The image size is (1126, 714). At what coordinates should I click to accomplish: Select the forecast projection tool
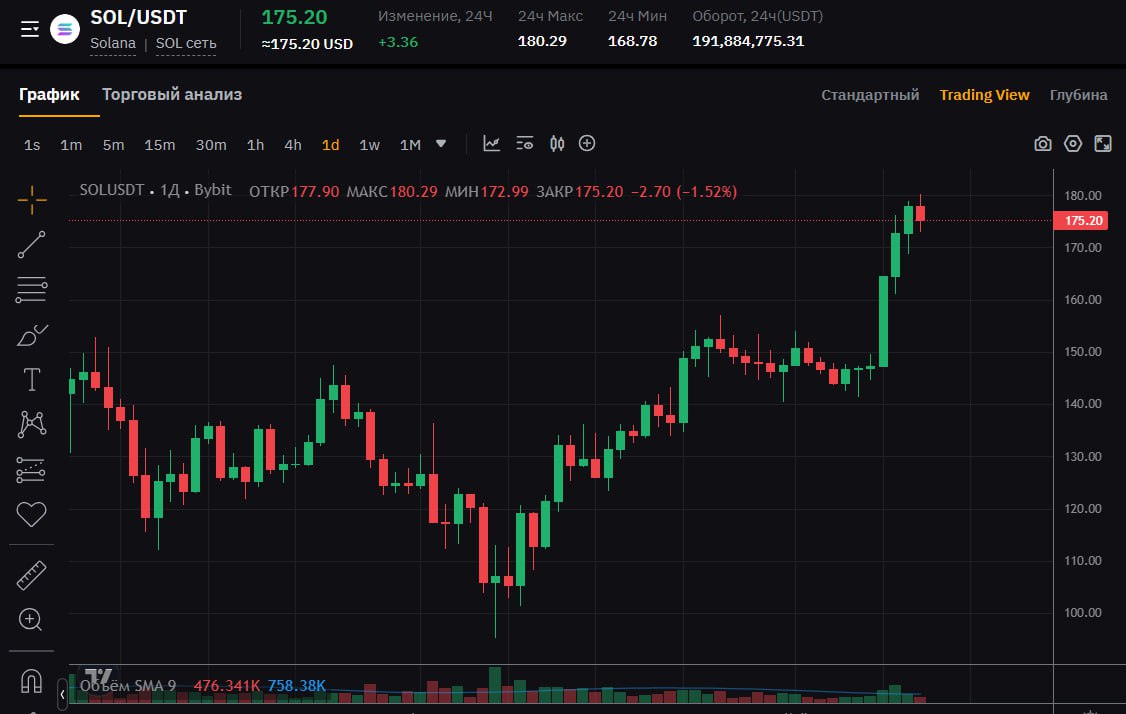pos(32,470)
